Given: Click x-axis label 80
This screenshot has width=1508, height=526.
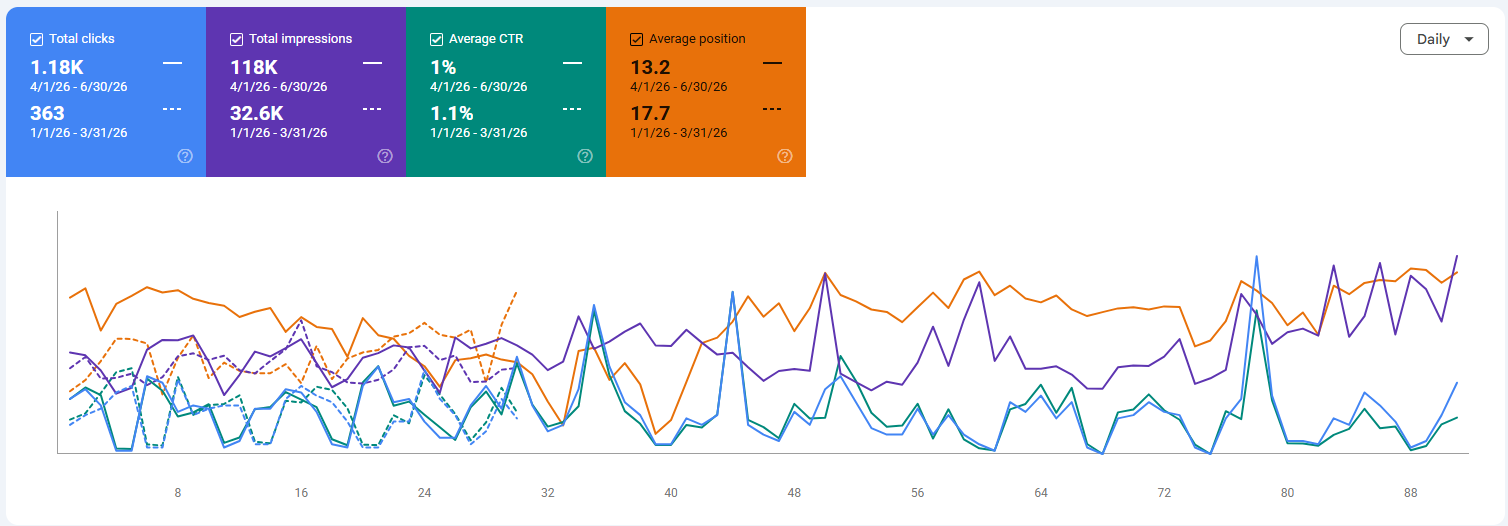Looking at the screenshot, I should point(1287,493).
